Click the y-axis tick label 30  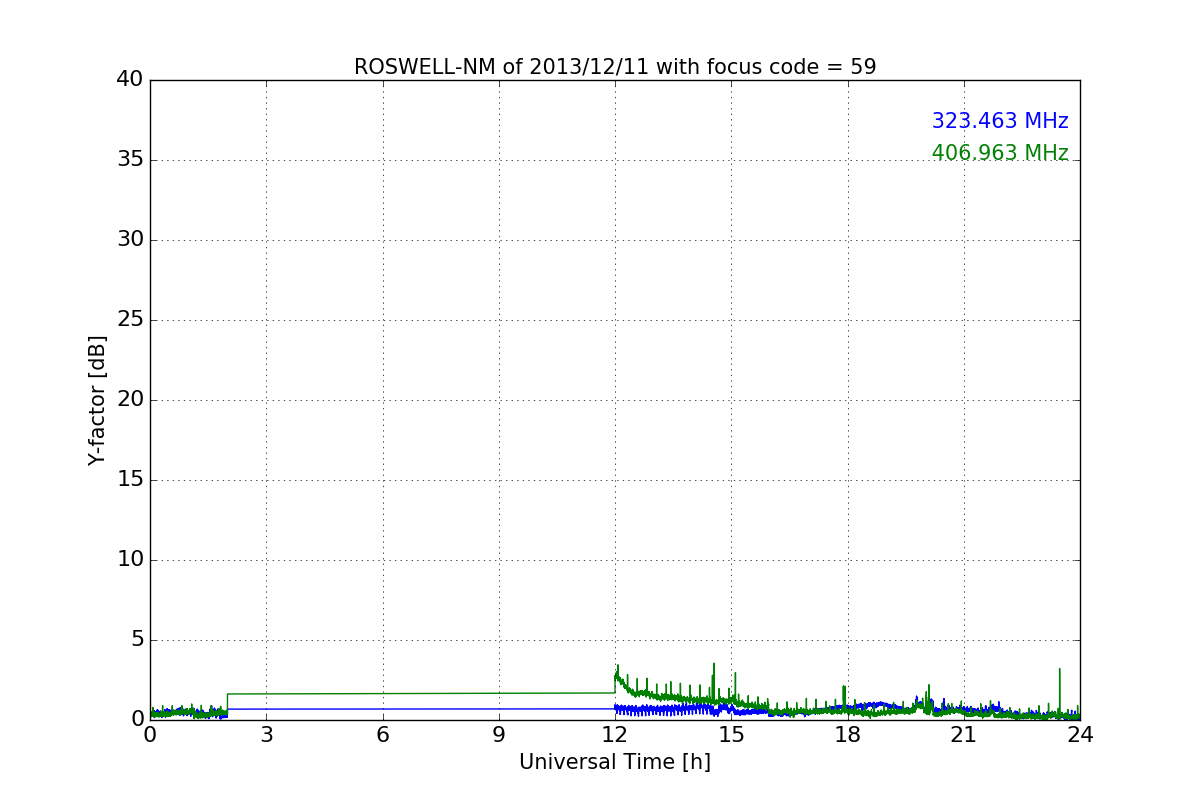(130, 240)
